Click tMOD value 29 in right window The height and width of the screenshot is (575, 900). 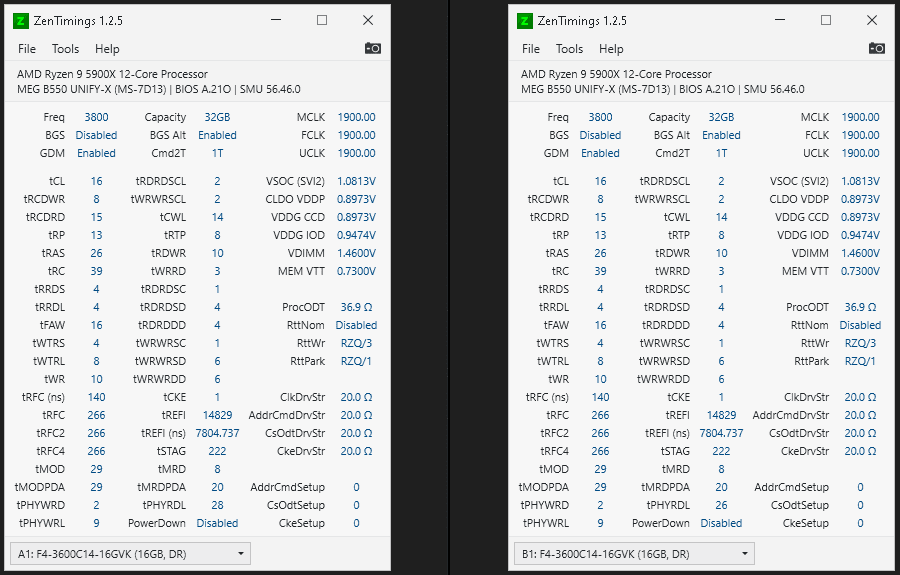coord(600,469)
